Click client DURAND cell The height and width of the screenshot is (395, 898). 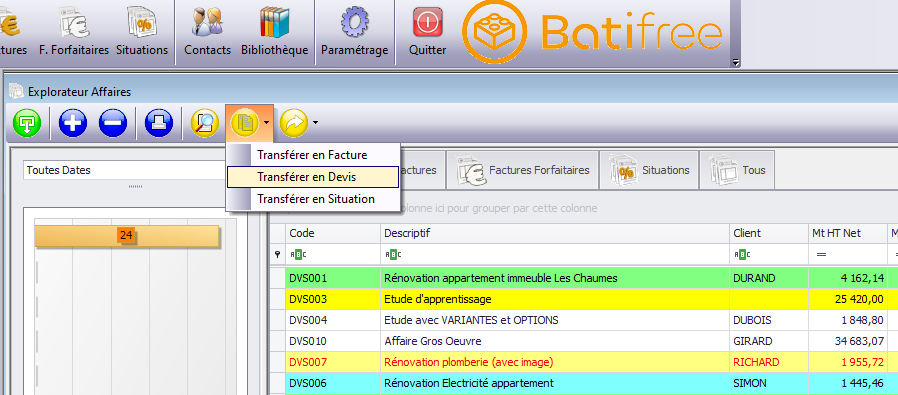769,278
